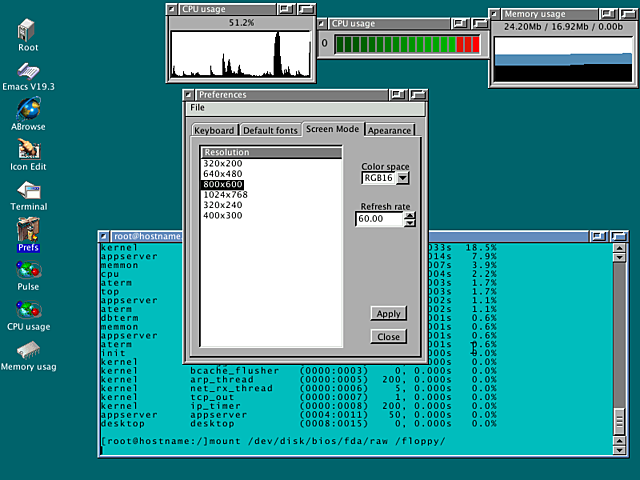
Task: Click the CPU usage graph window's close box
Action: (172, 9)
